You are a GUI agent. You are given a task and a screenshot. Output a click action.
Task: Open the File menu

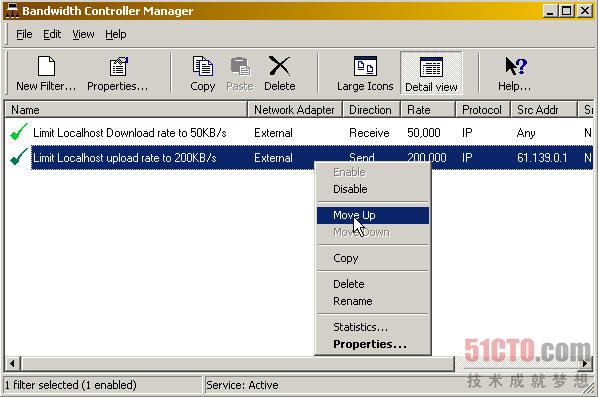click(24, 34)
